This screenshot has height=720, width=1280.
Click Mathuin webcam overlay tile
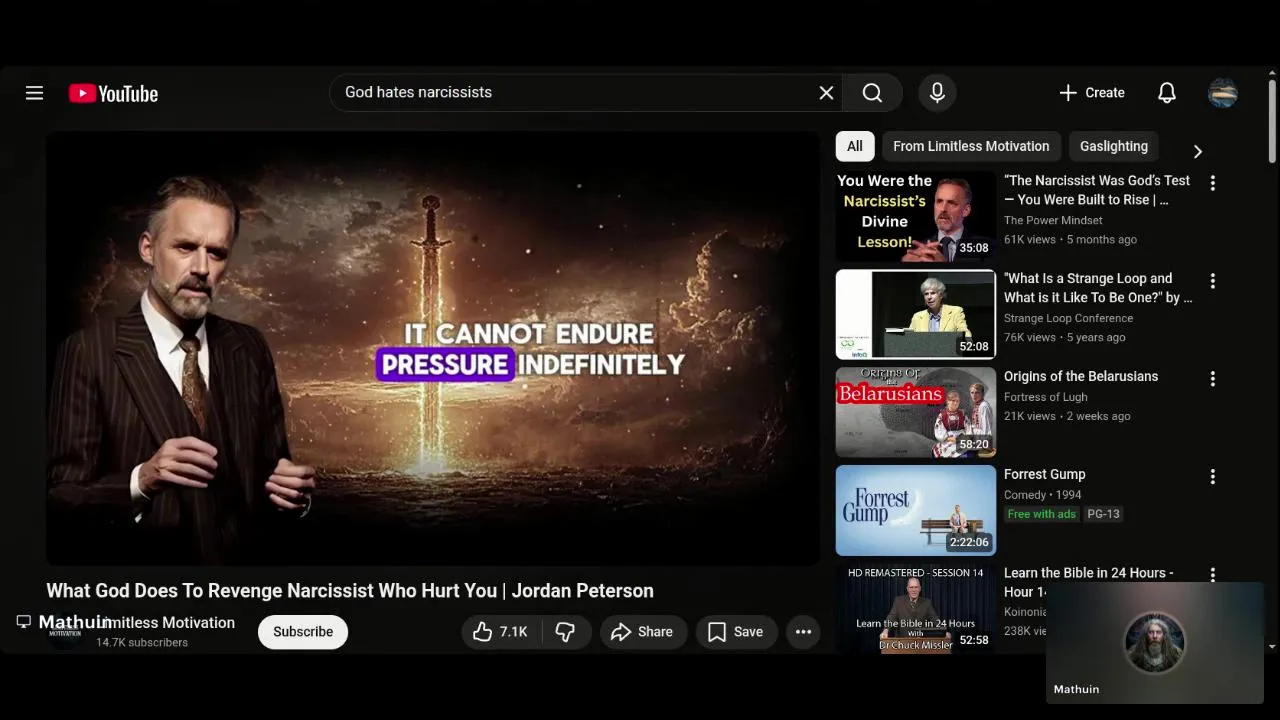[x=1155, y=642]
